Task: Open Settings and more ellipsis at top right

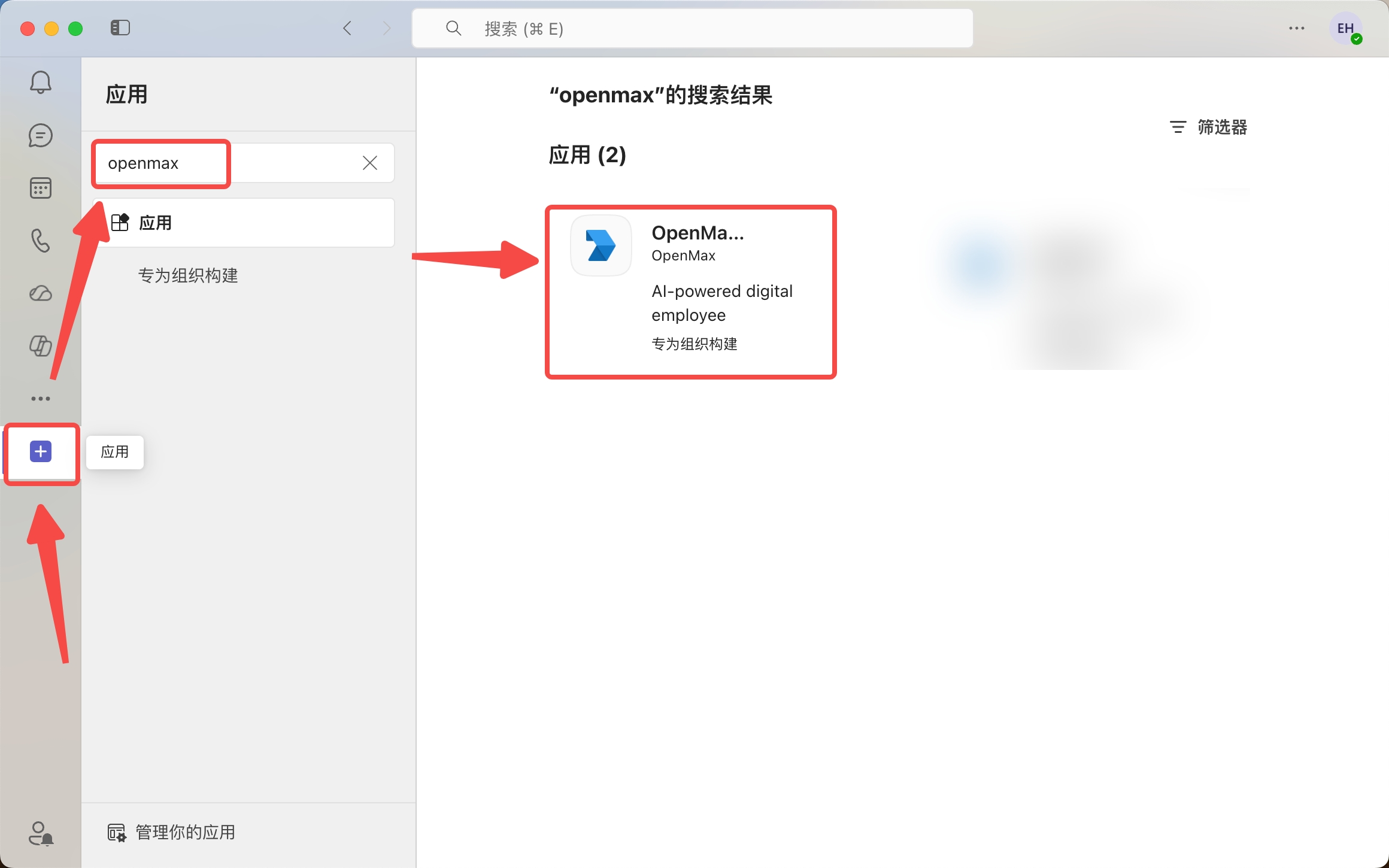Action: [1297, 28]
